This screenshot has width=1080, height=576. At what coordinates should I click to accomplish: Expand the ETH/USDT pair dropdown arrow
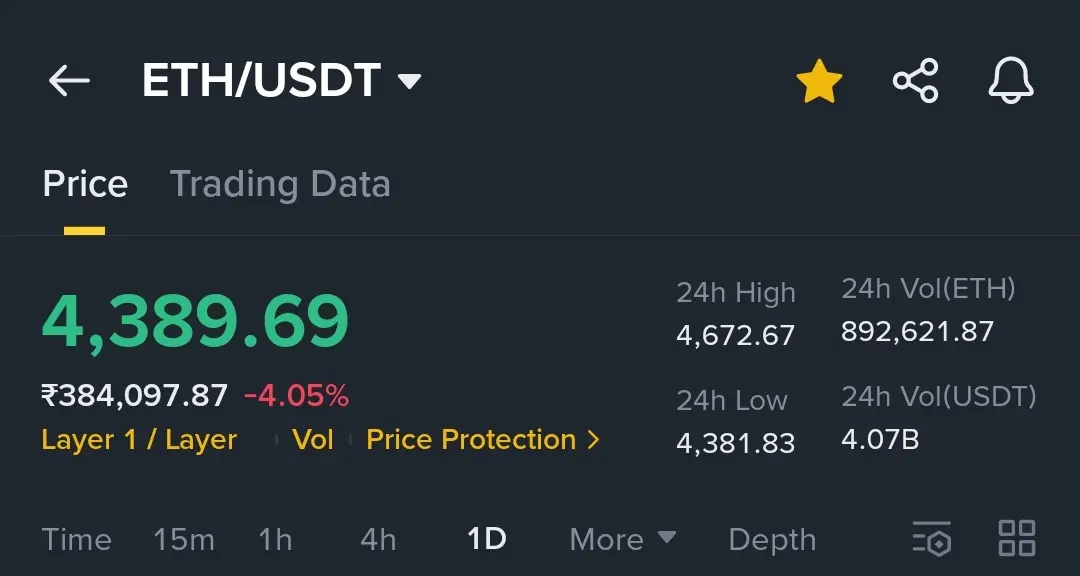pos(409,81)
